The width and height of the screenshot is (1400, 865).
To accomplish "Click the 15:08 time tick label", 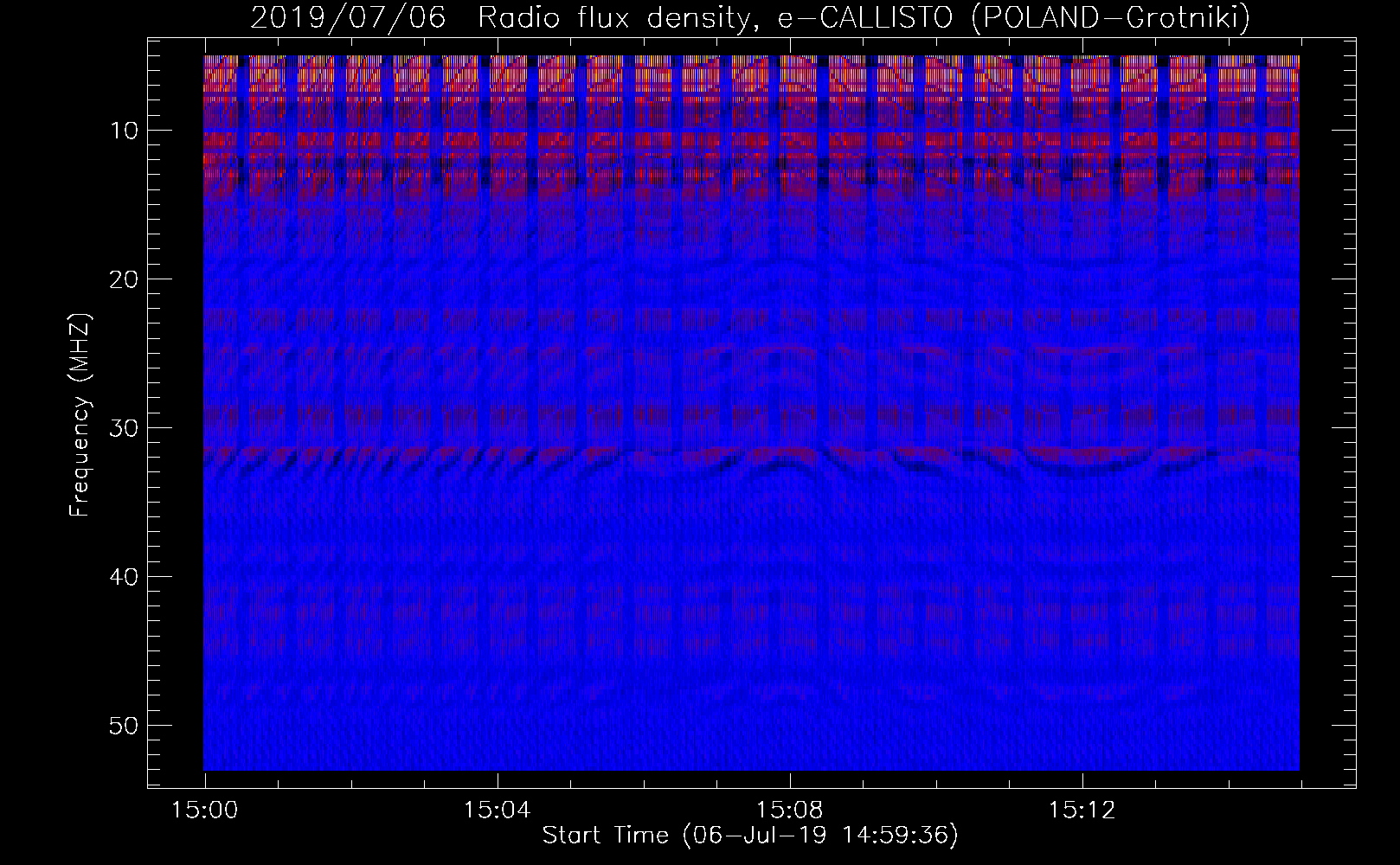I will [x=789, y=811].
